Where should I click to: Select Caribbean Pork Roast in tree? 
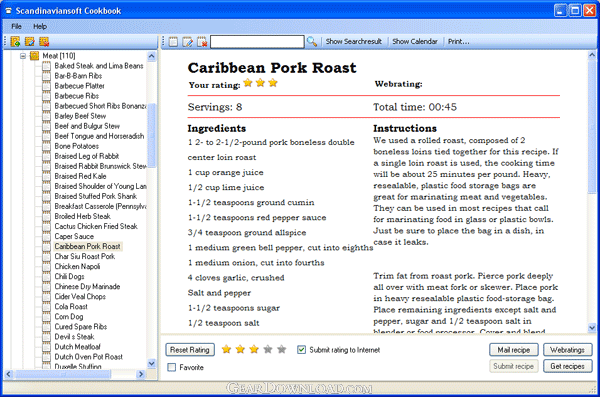(x=88, y=246)
